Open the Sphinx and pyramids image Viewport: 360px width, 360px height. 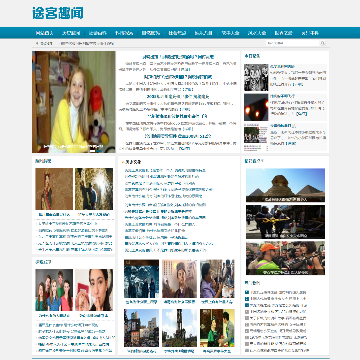[285, 185]
